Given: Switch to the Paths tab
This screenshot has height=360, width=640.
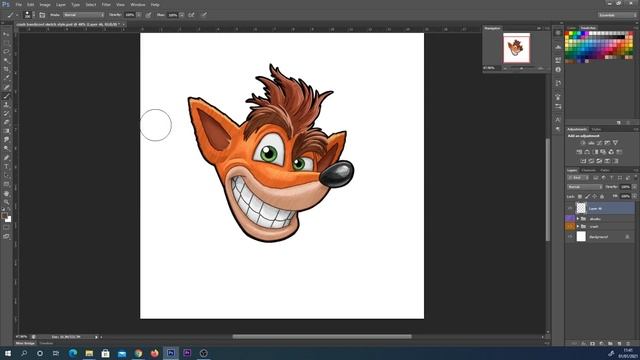Looking at the screenshot, I should click(x=605, y=170).
